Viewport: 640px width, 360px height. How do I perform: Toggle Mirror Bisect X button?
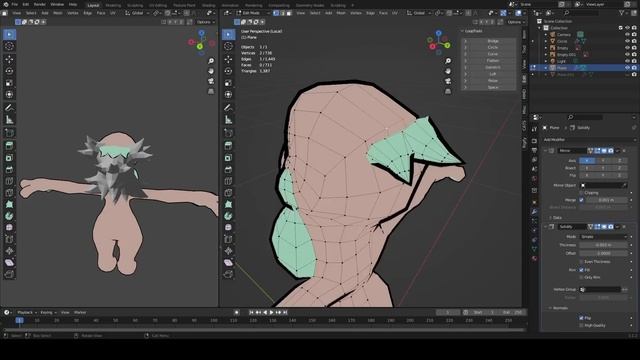tap(587, 168)
